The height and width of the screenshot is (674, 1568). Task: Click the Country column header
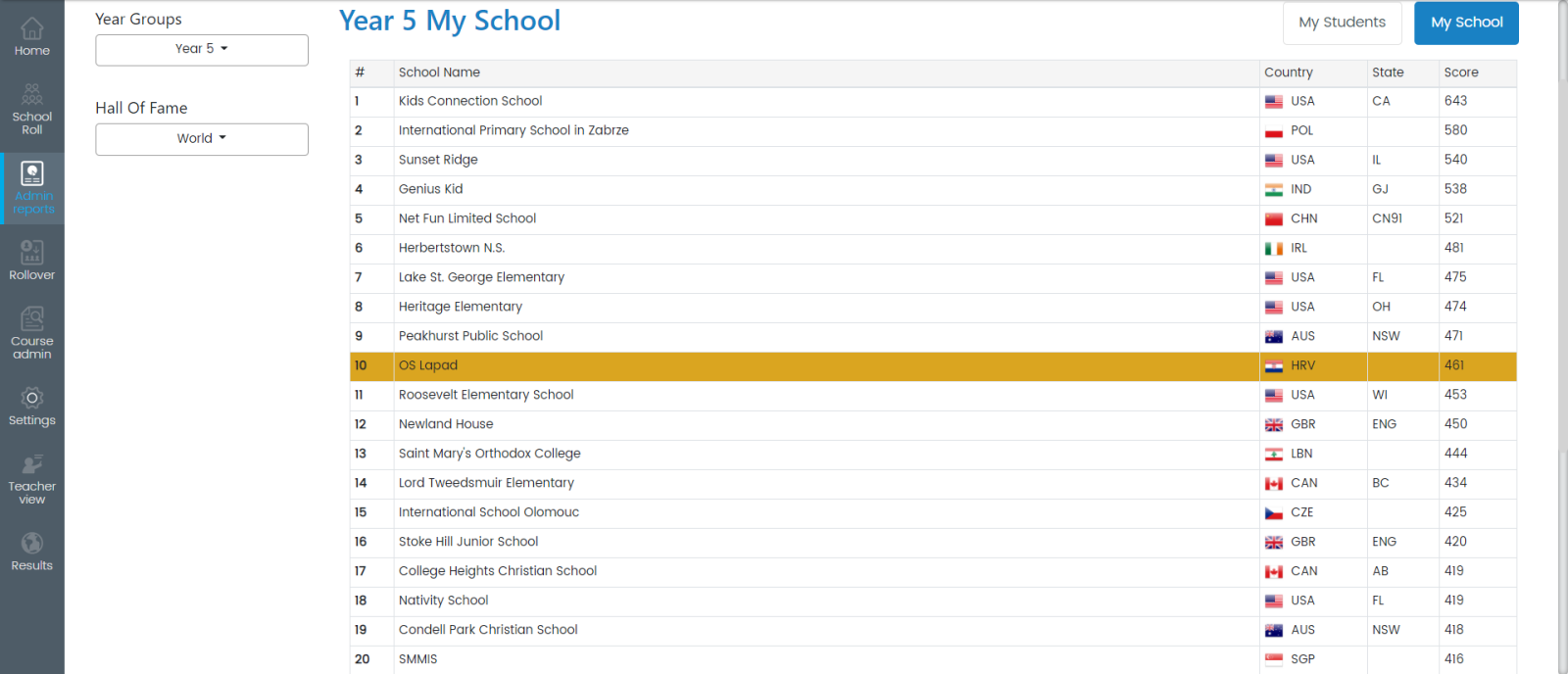(1288, 72)
